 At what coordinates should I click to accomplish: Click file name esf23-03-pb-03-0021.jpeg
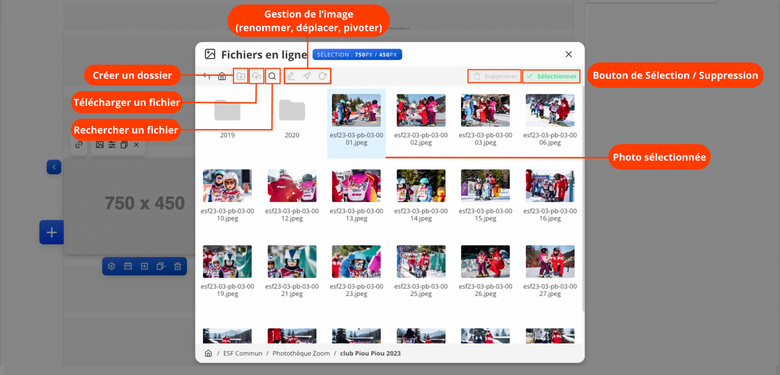click(x=292, y=290)
